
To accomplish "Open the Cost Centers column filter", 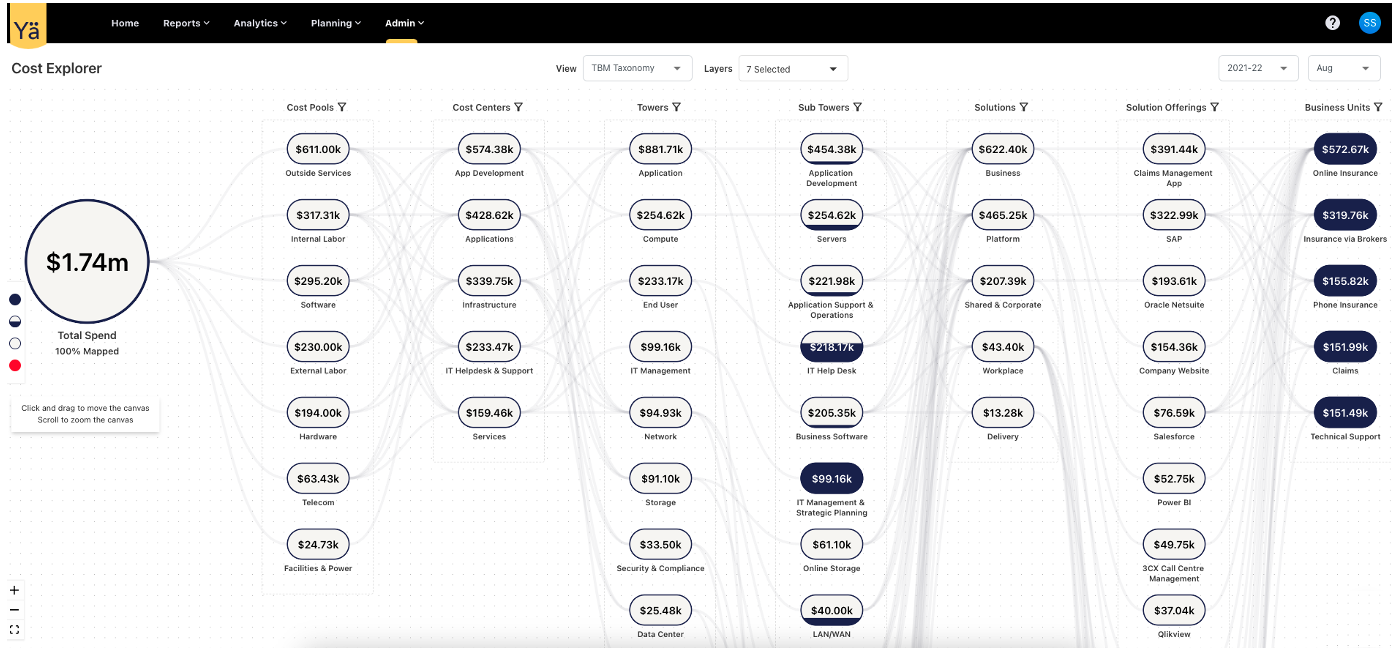I will click(518, 107).
